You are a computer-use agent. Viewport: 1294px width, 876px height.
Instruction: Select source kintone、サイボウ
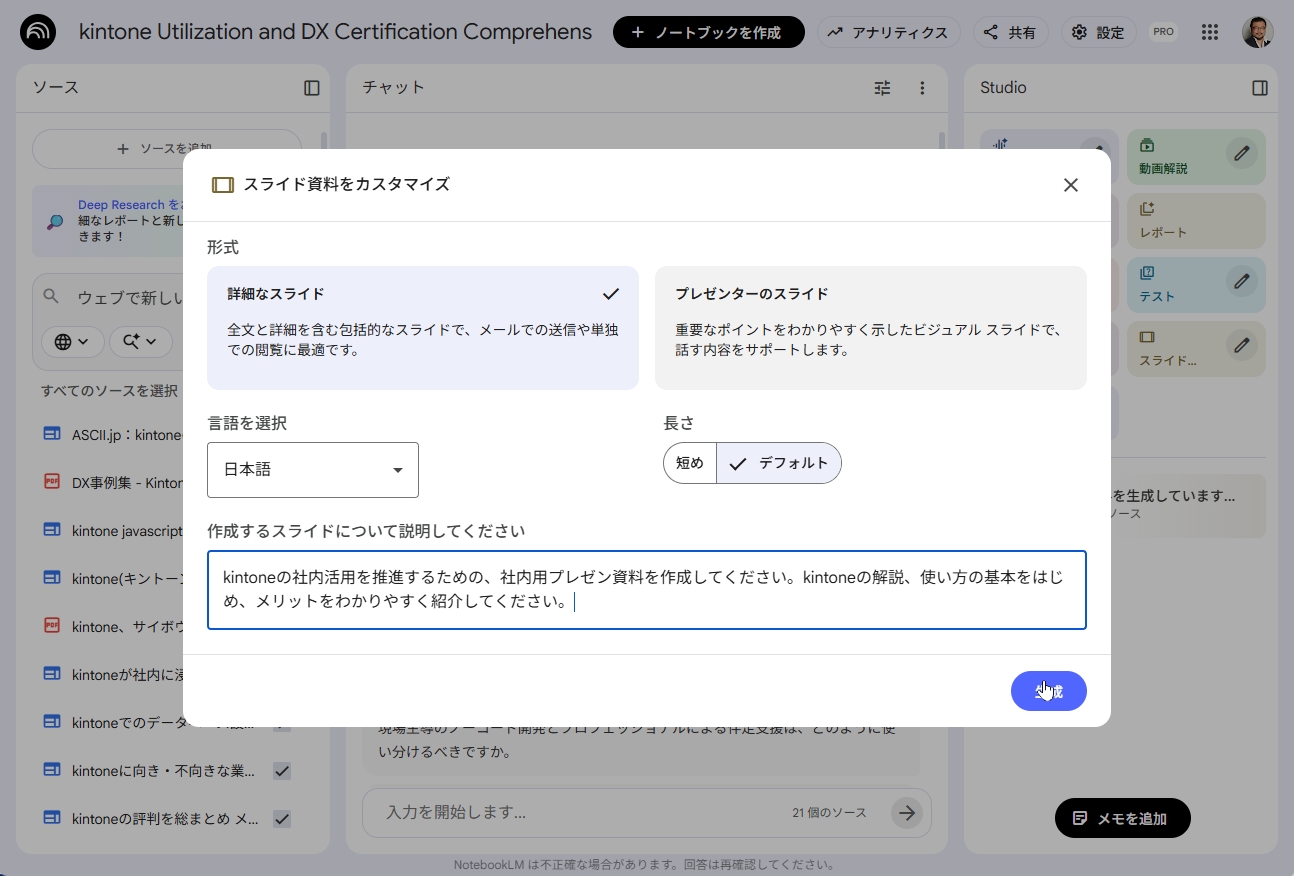(127, 626)
